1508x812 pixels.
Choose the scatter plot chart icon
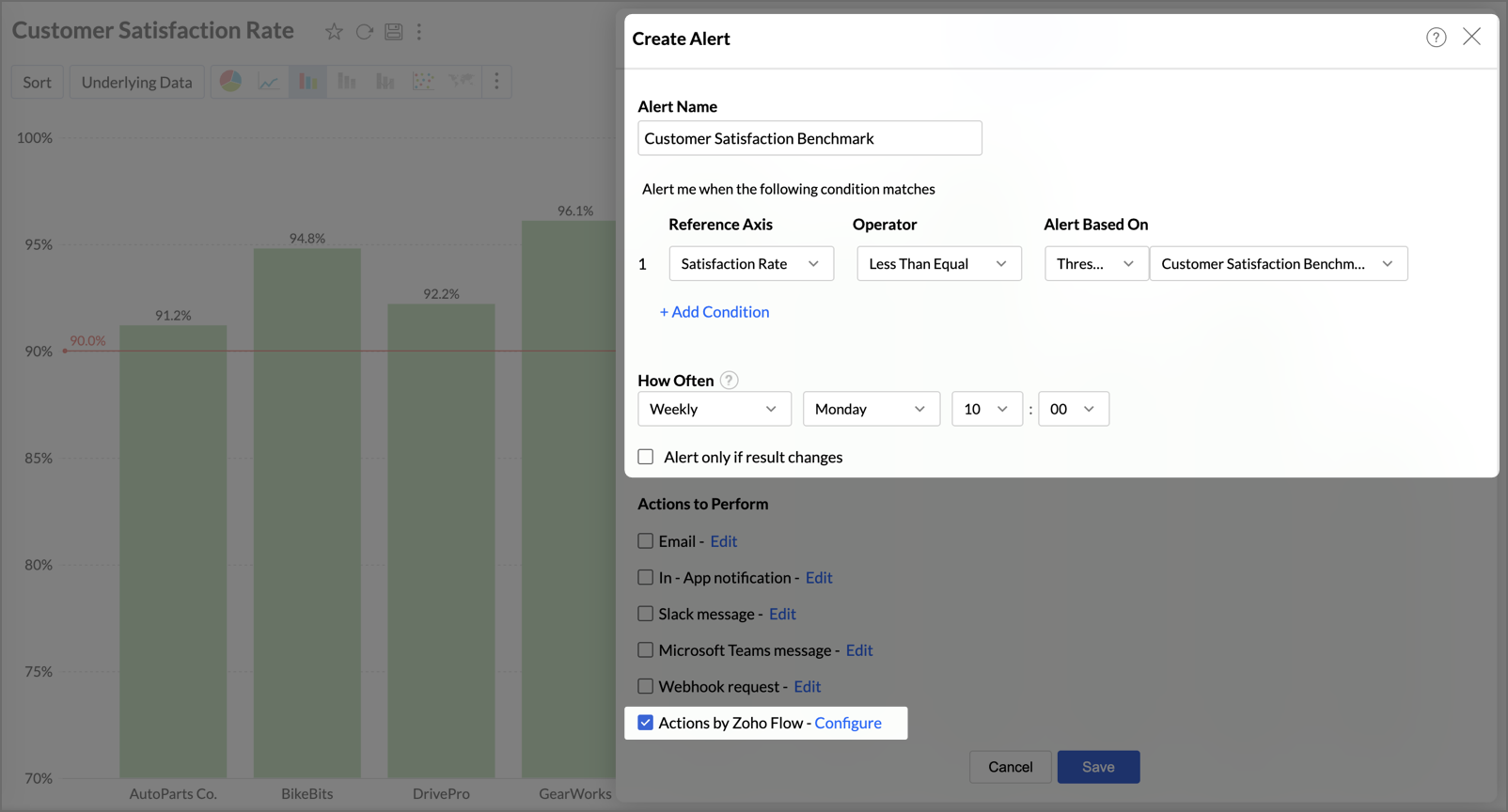point(423,82)
